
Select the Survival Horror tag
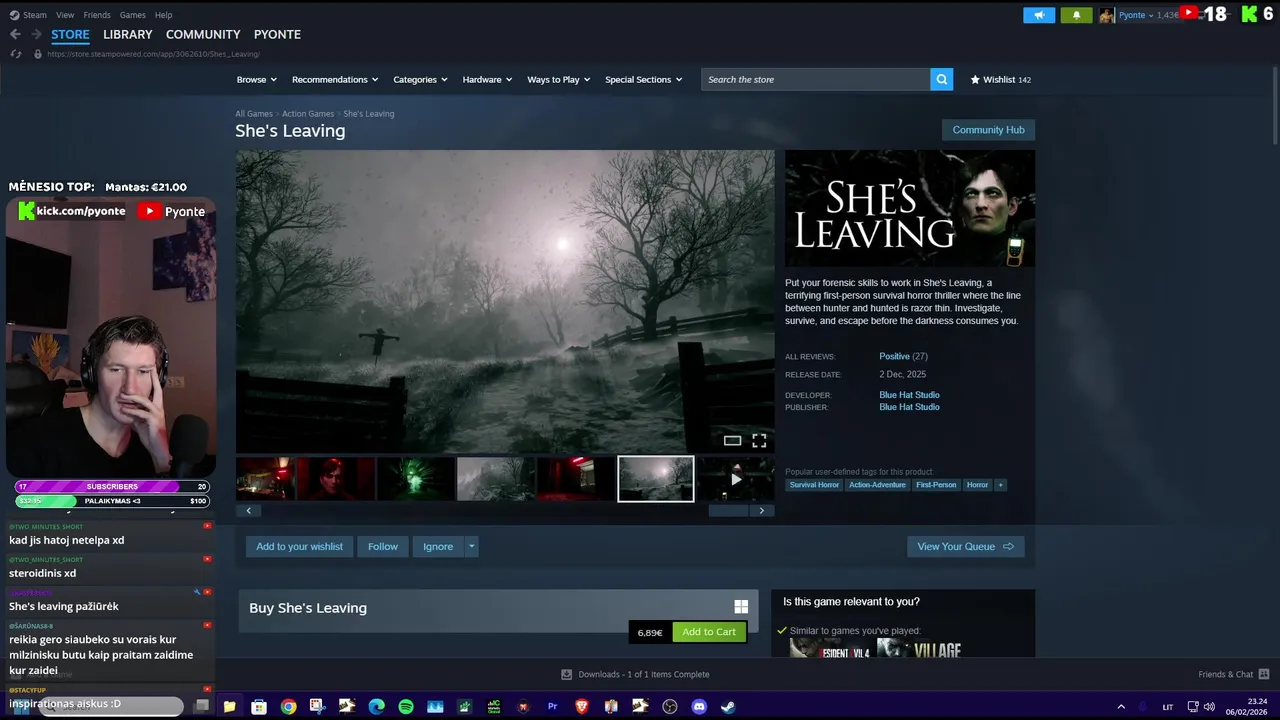coord(814,485)
